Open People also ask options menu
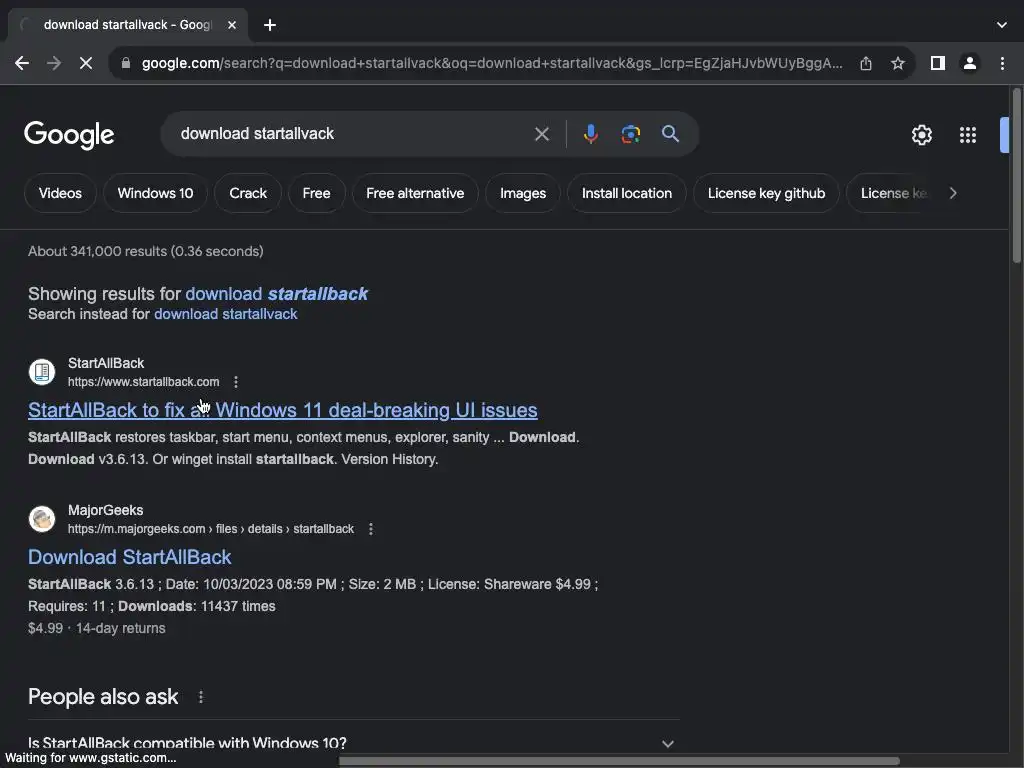Screen dimensions: 1024x768 click(200, 697)
